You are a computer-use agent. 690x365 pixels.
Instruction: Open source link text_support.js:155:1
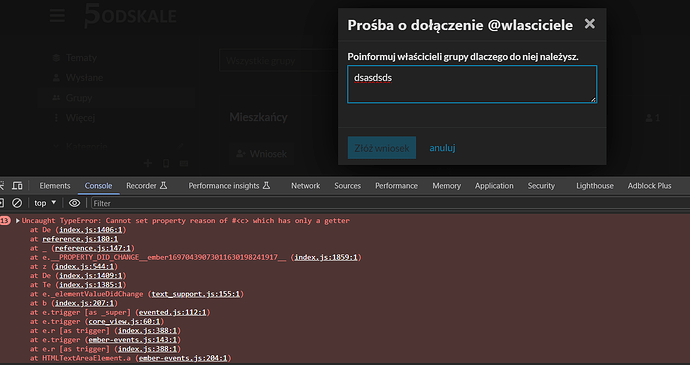[195, 294]
